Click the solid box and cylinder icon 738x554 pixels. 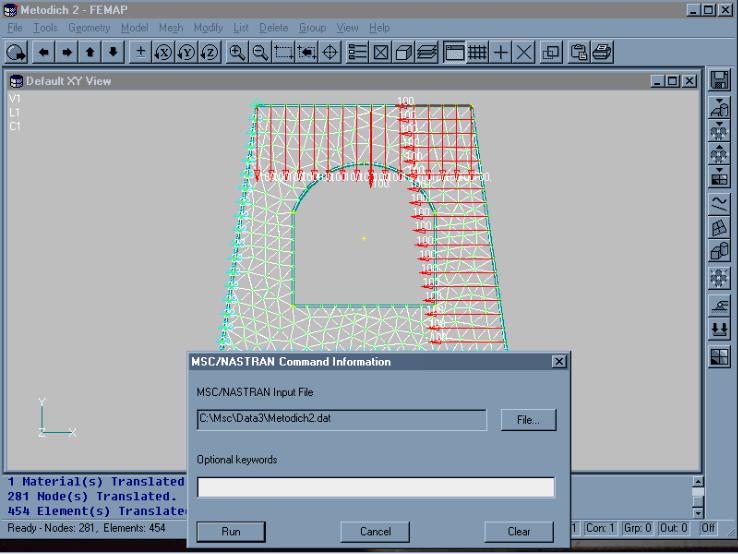click(x=719, y=251)
